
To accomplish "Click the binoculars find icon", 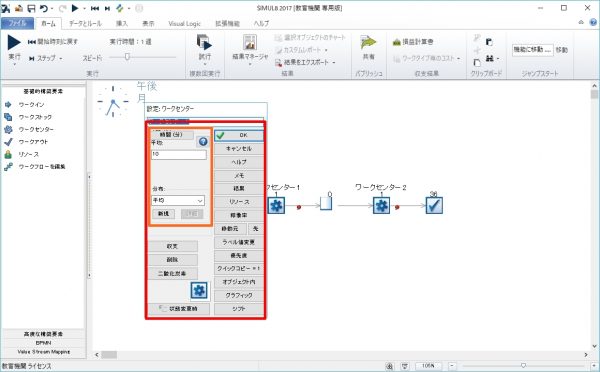I will tap(489, 59).
